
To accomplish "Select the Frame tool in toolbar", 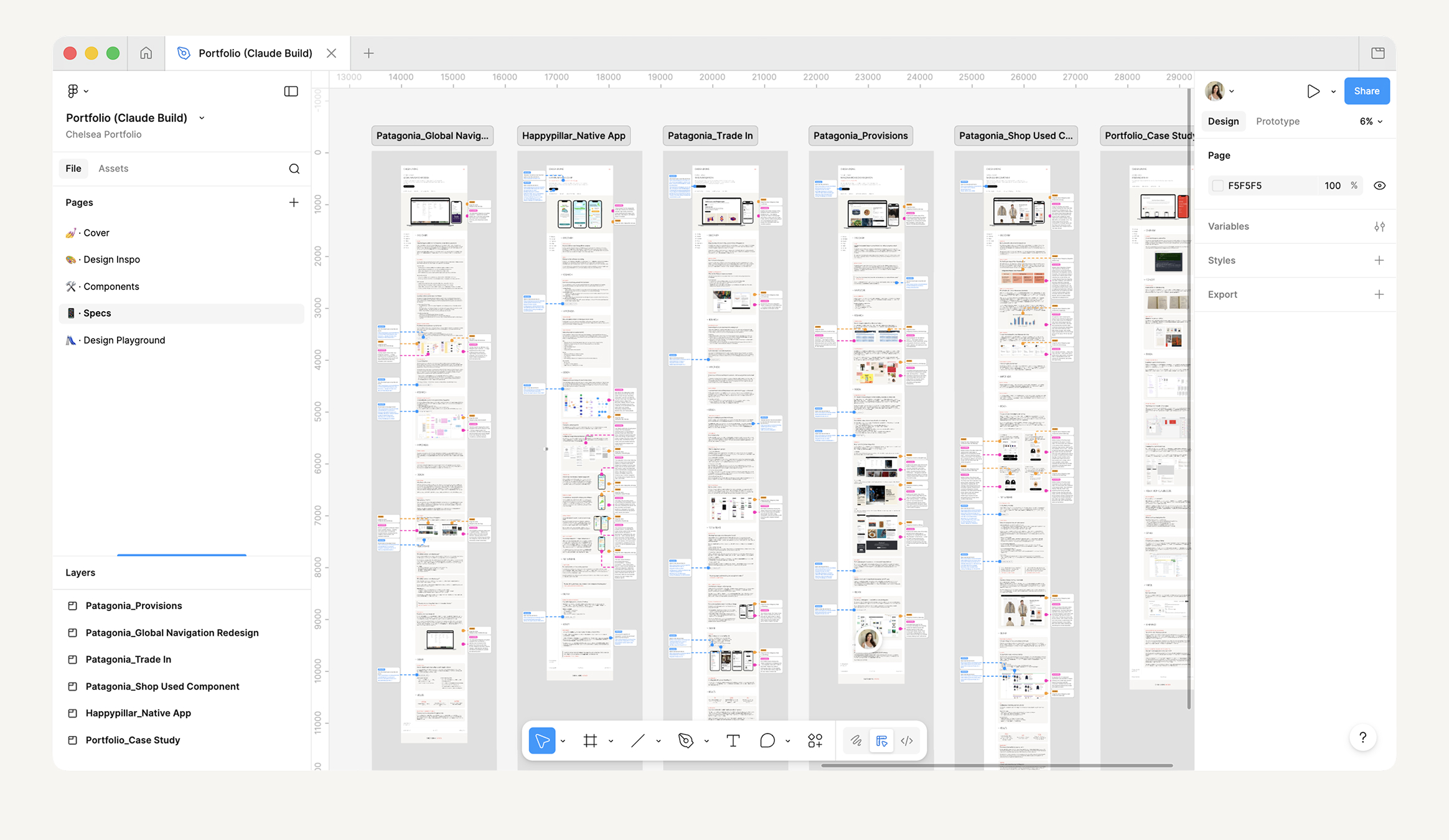I will pyautogui.click(x=590, y=740).
